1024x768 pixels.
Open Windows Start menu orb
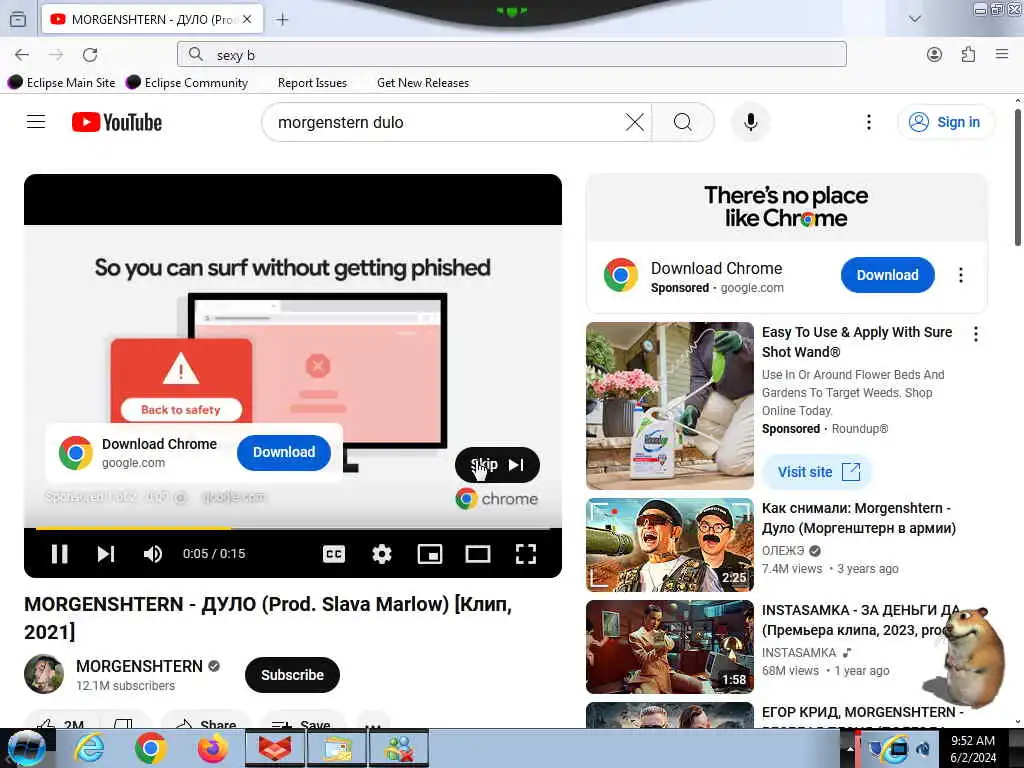[x=26, y=748]
